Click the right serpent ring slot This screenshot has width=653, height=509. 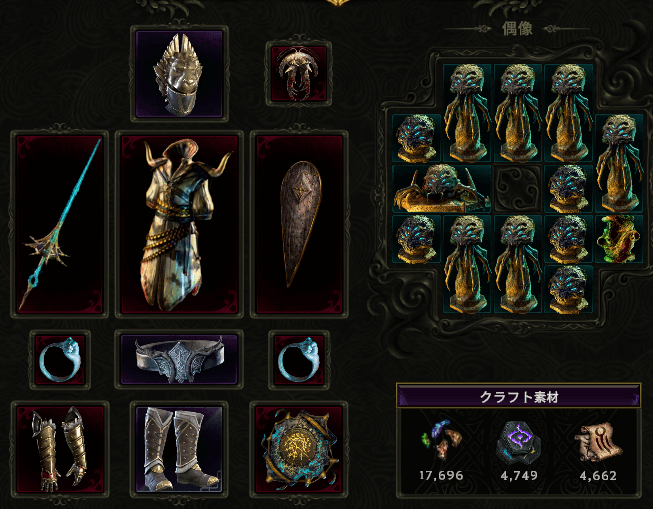[299, 360]
